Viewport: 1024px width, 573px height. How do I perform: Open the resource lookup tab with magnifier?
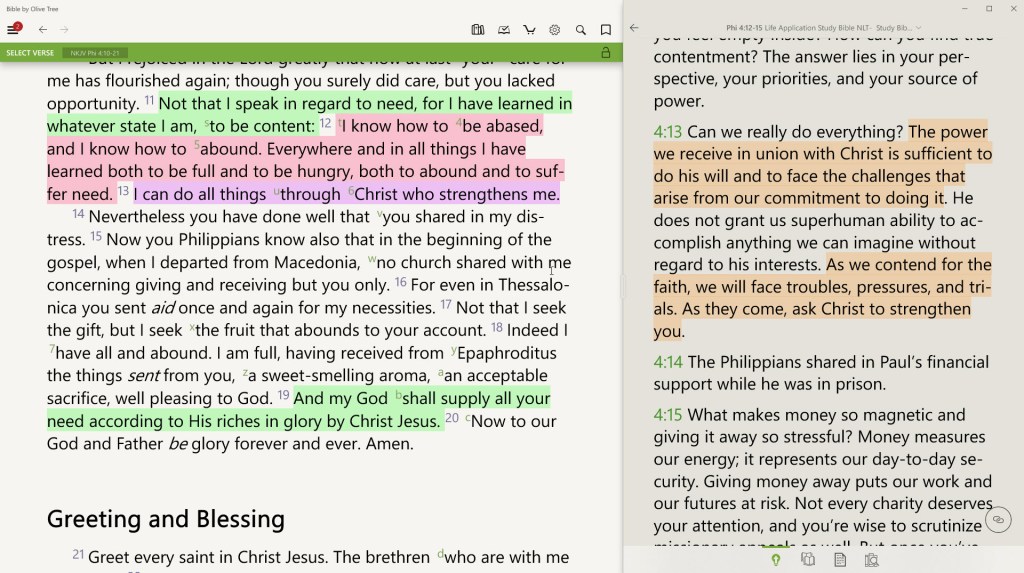[x=872, y=560]
